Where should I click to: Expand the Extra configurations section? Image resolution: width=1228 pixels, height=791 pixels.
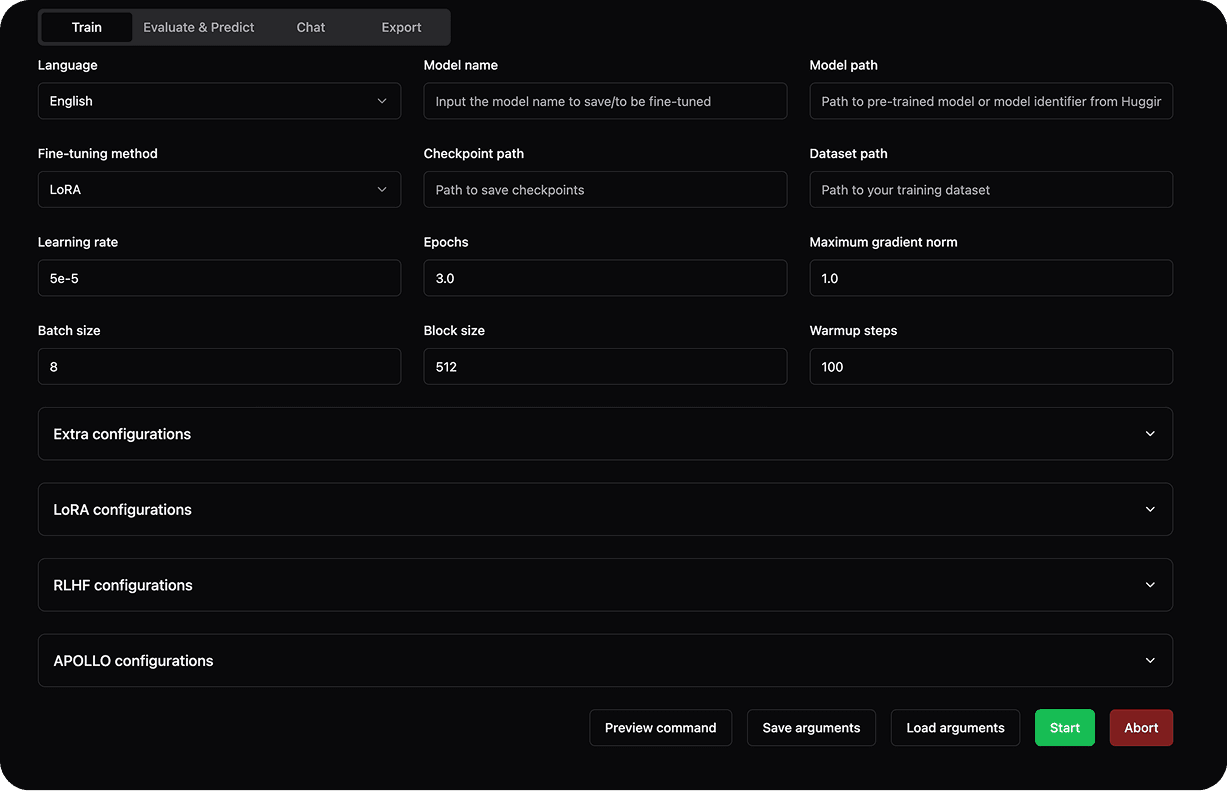(x=605, y=433)
